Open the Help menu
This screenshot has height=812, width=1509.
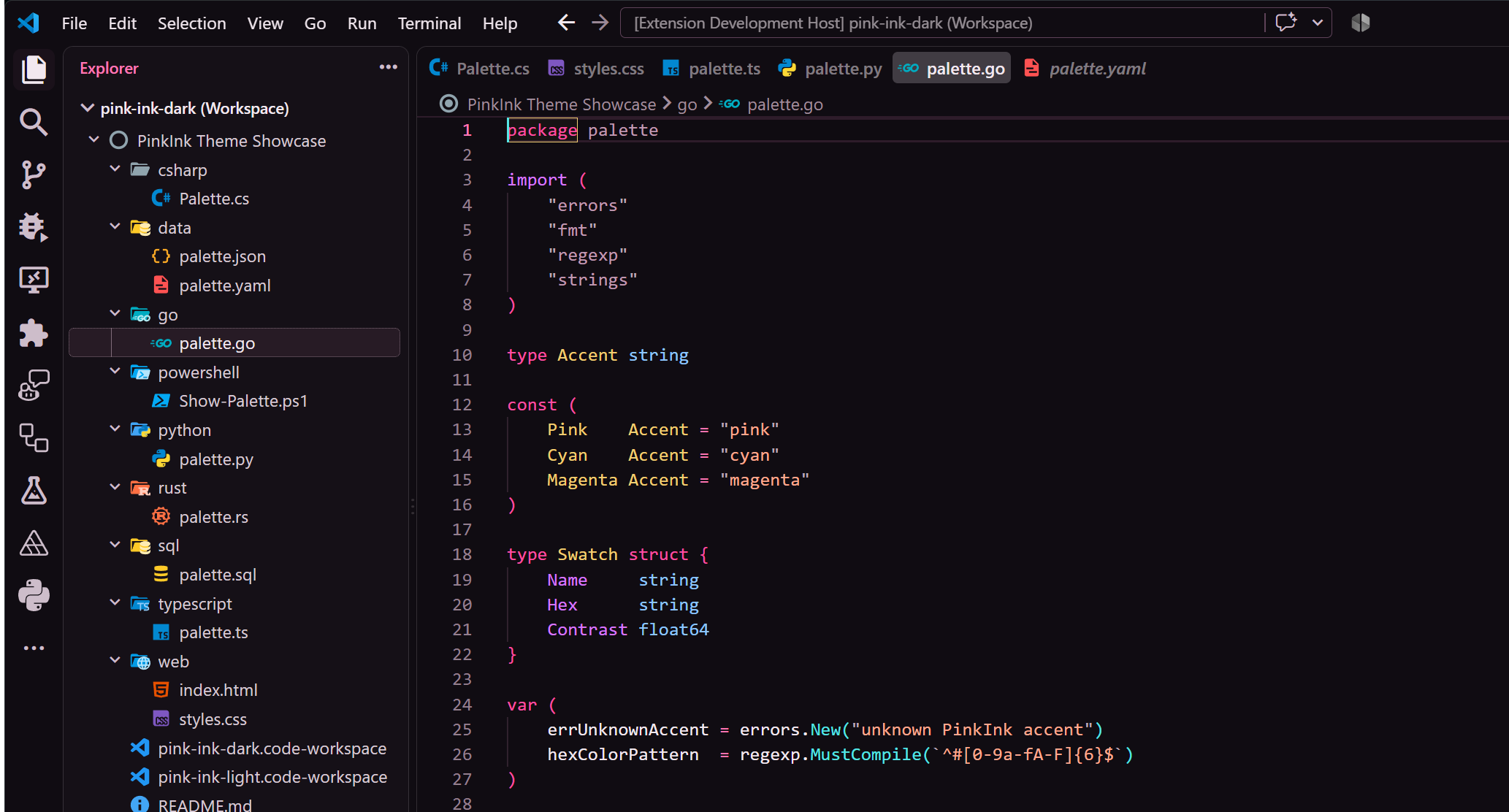500,23
